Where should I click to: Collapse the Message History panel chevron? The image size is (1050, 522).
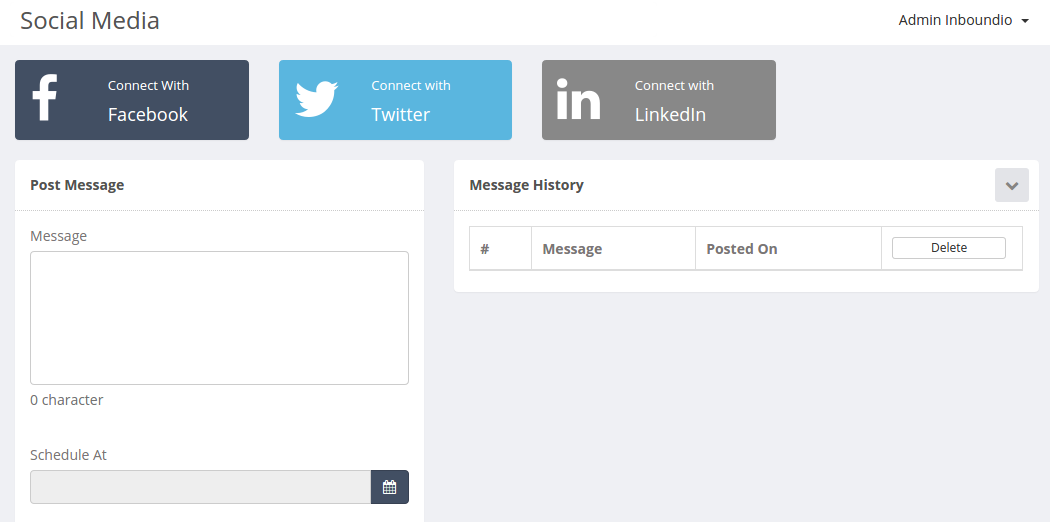pos(1012,185)
